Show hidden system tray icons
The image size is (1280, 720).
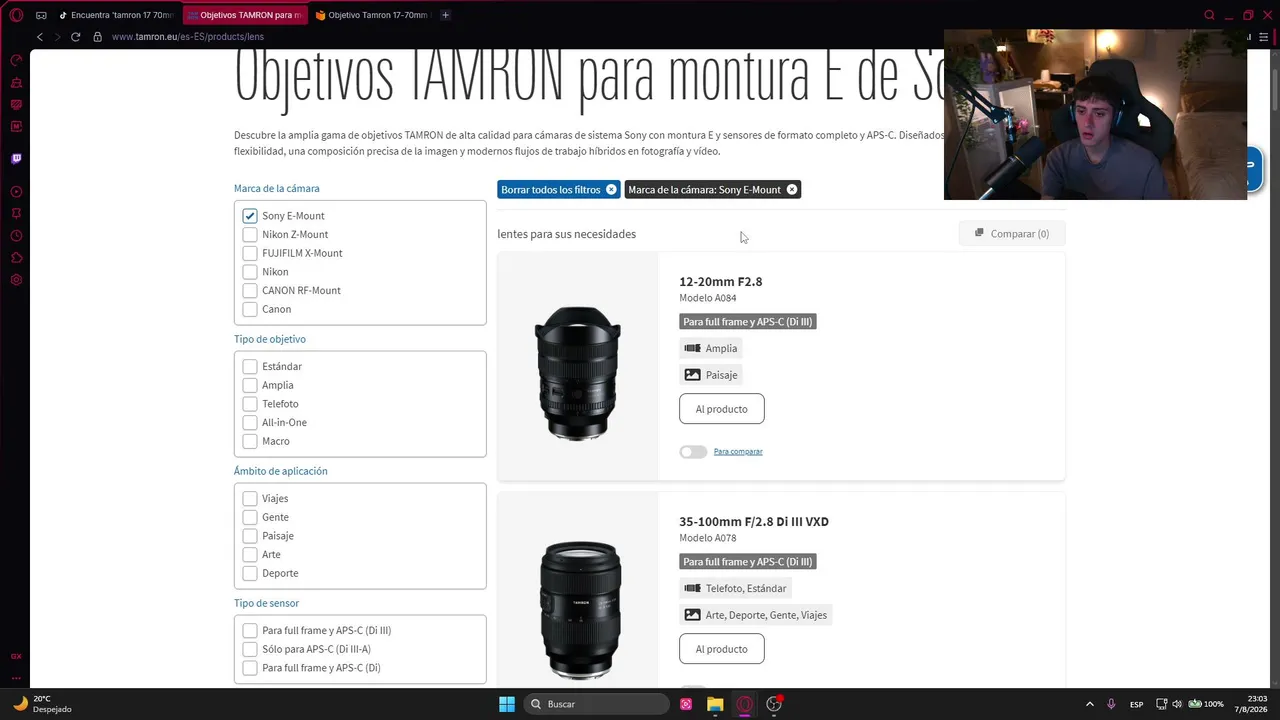click(x=1089, y=704)
